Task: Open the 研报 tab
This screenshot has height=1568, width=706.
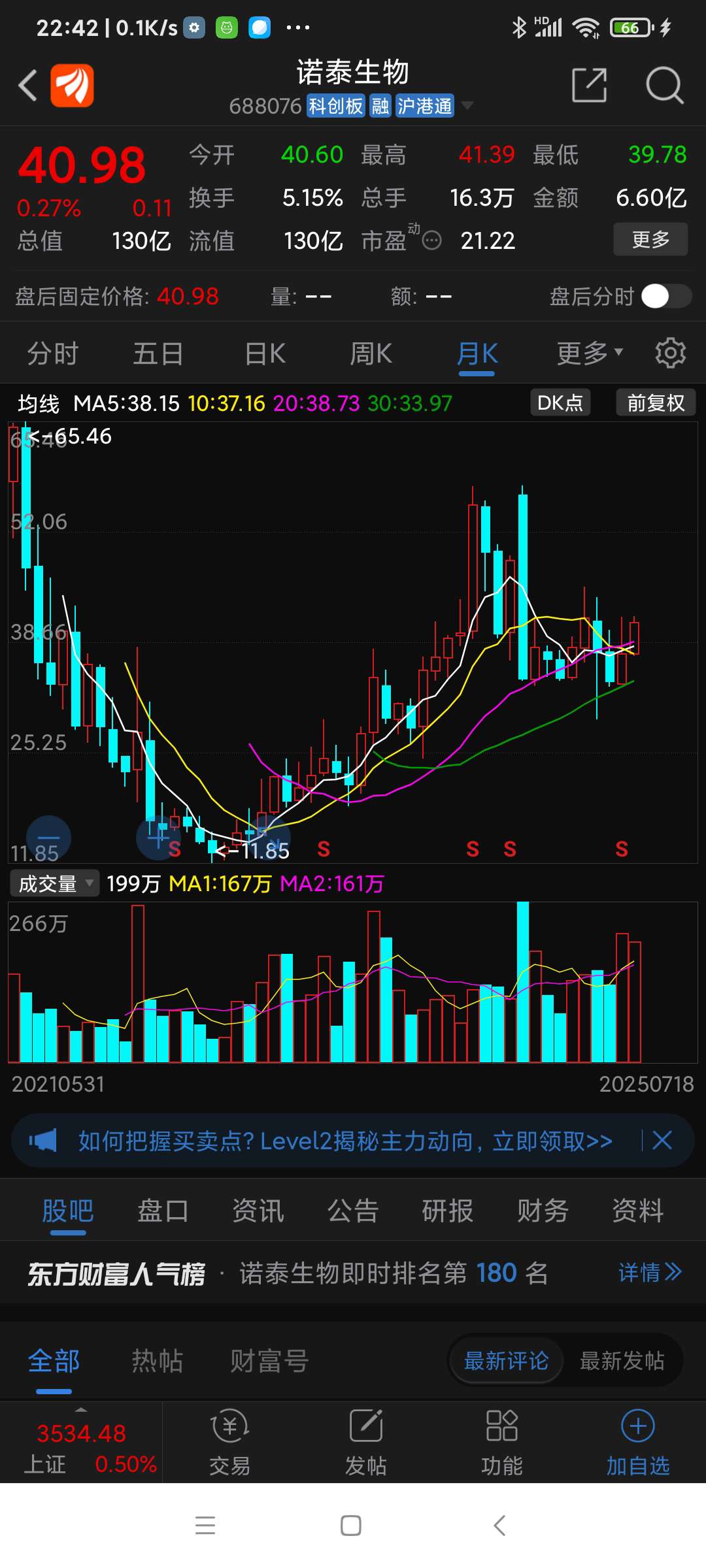Action: click(x=448, y=1211)
